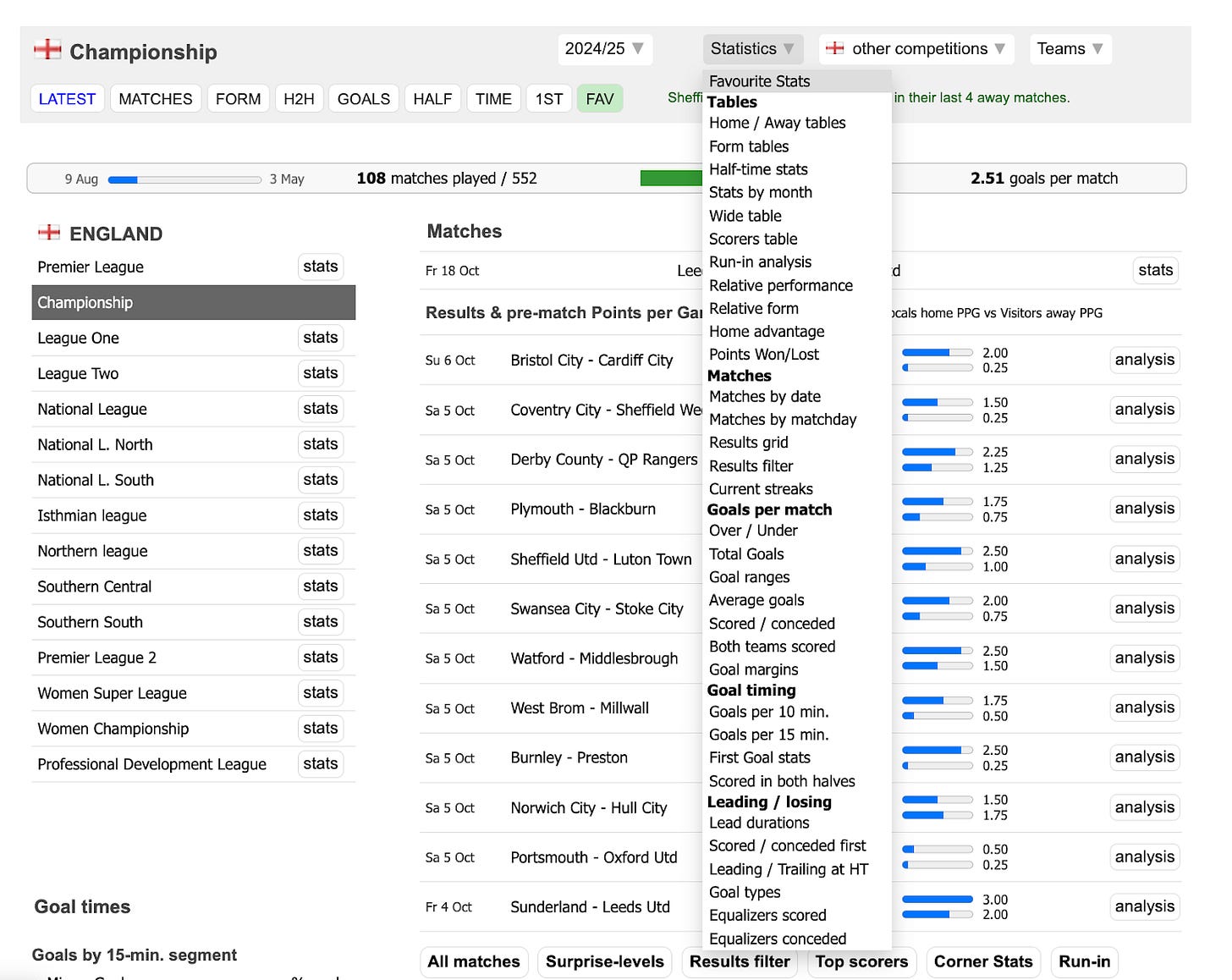Open the Southern Central link
The height and width of the screenshot is (980, 1232).
[94, 586]
